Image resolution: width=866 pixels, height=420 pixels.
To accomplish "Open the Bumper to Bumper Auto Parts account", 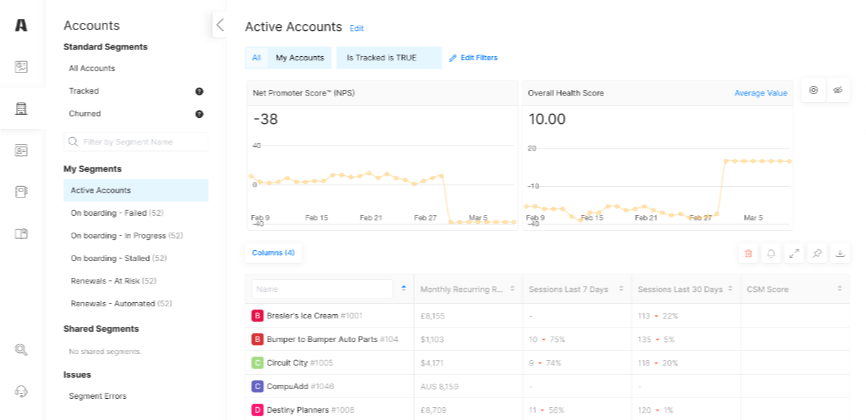I will point(322,339).
